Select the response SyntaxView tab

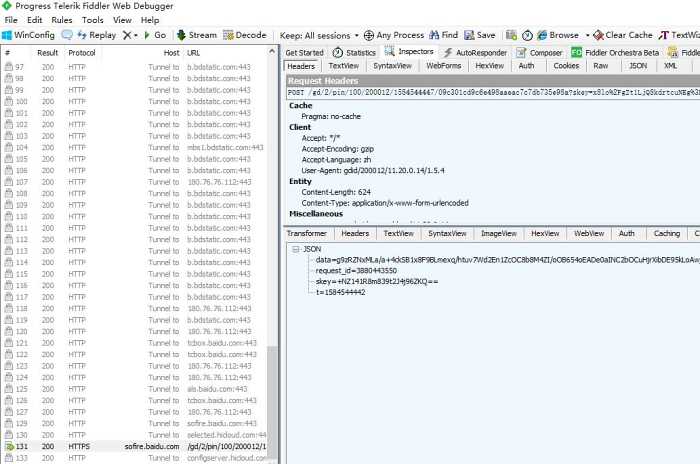447,234
